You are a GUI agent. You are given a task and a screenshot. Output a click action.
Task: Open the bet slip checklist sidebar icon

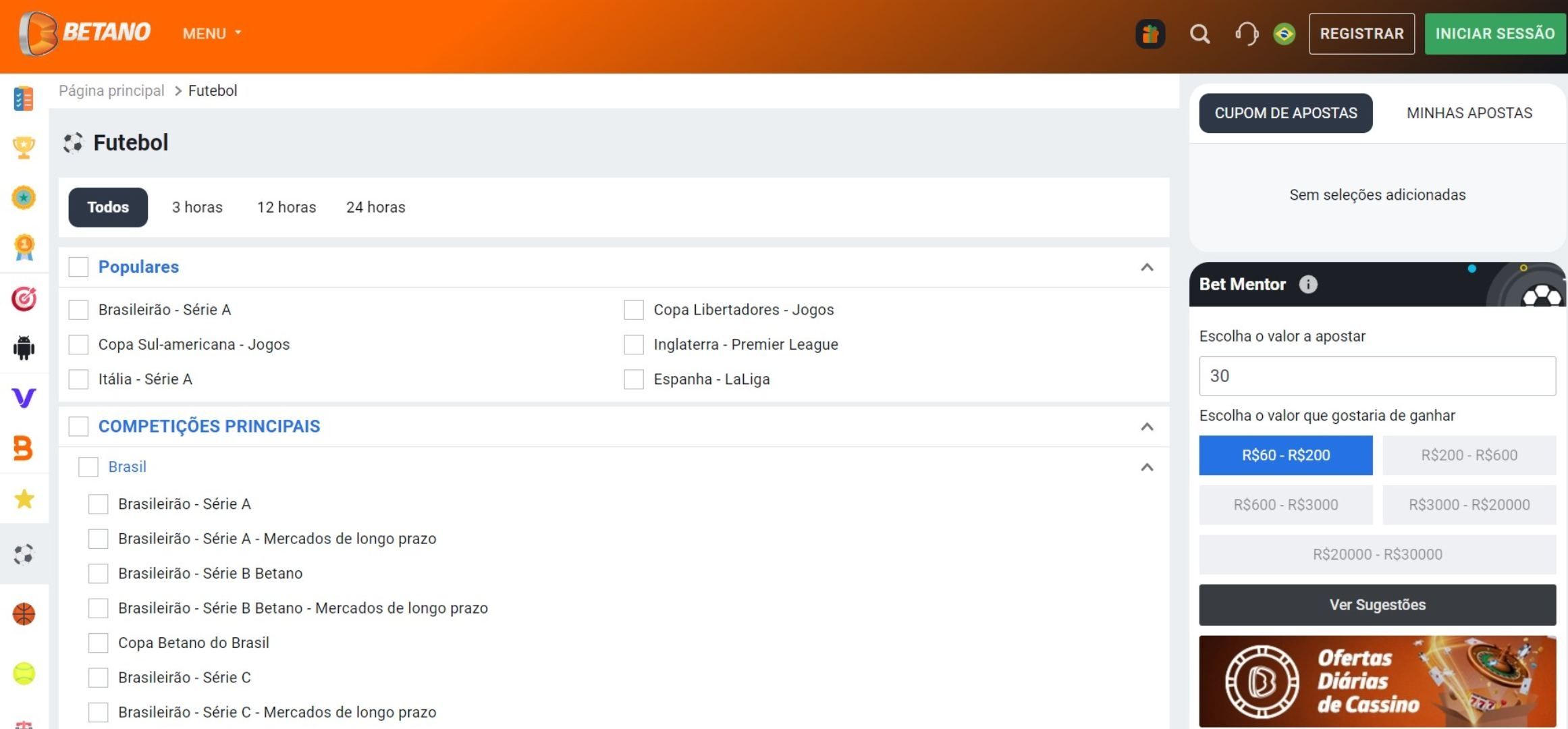coord(24,99)
